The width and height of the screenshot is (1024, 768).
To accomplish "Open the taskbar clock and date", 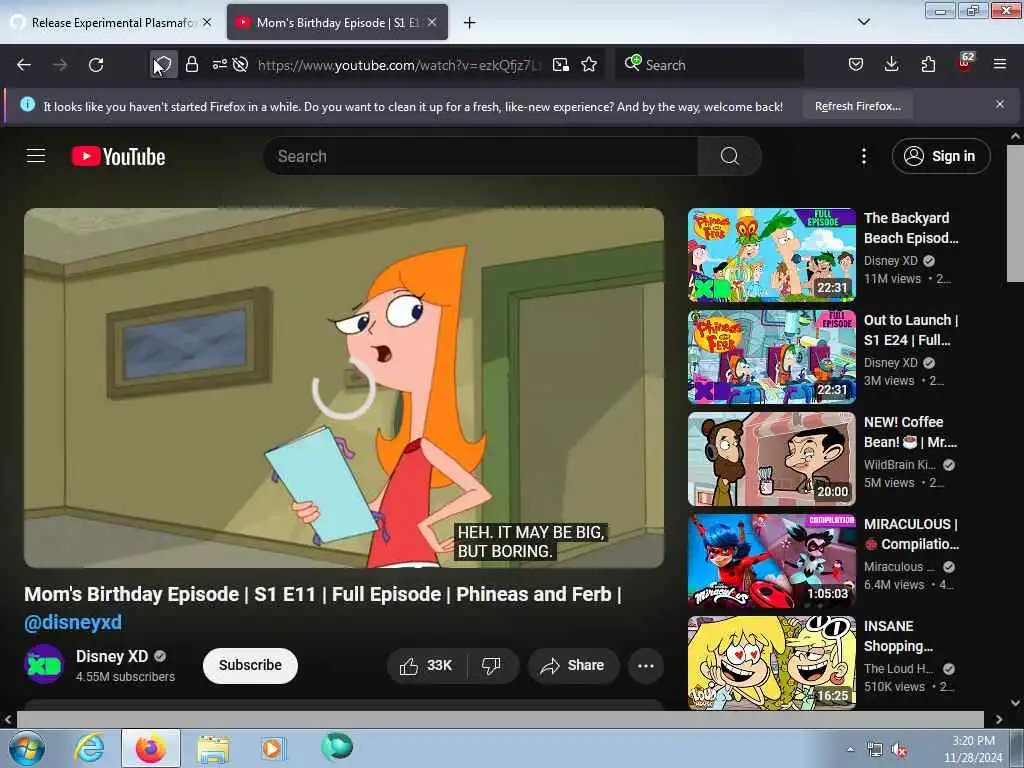I will point(973,749).
